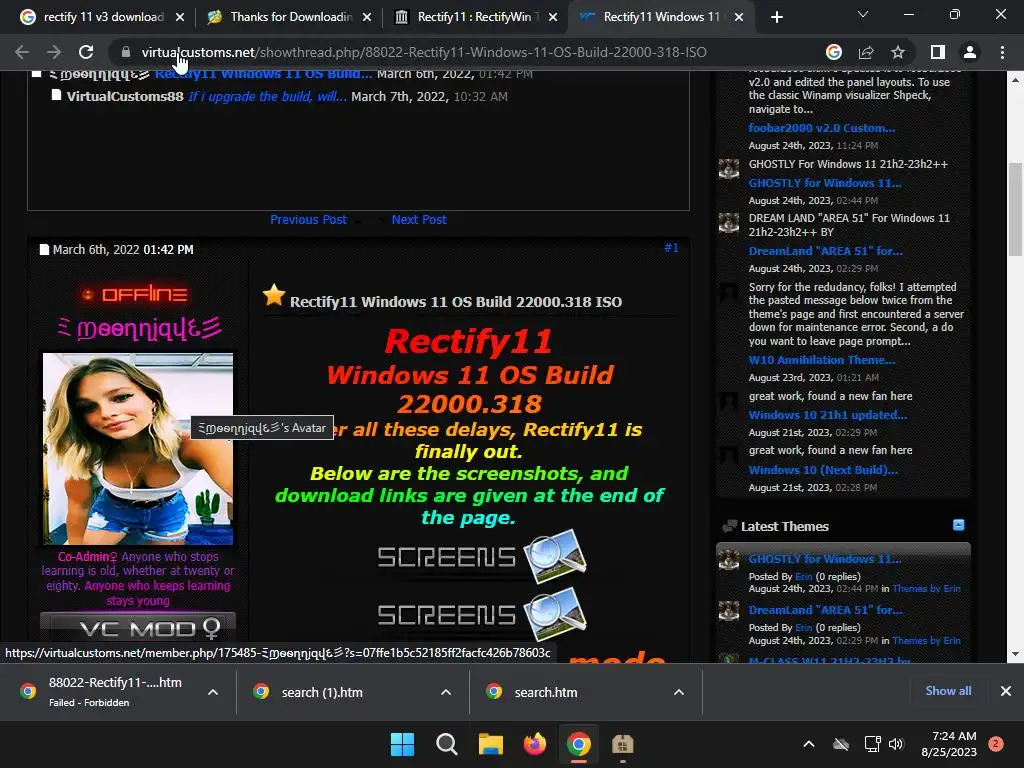Reload the current page
This screenshot has width=1024, height=768.
[x=86, y=52]
